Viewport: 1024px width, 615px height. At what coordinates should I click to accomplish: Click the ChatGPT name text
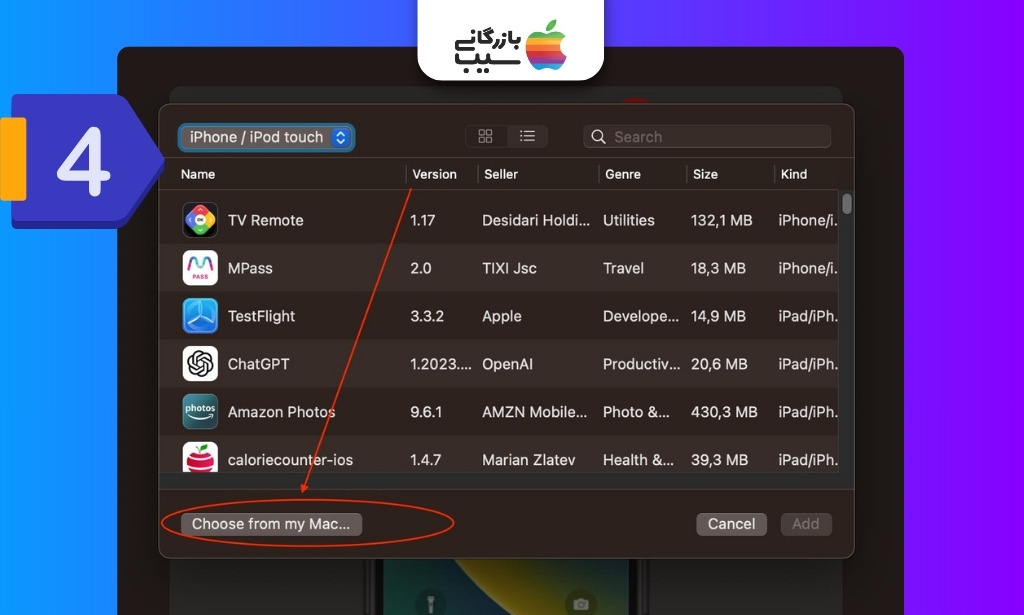tap(259, 364)
